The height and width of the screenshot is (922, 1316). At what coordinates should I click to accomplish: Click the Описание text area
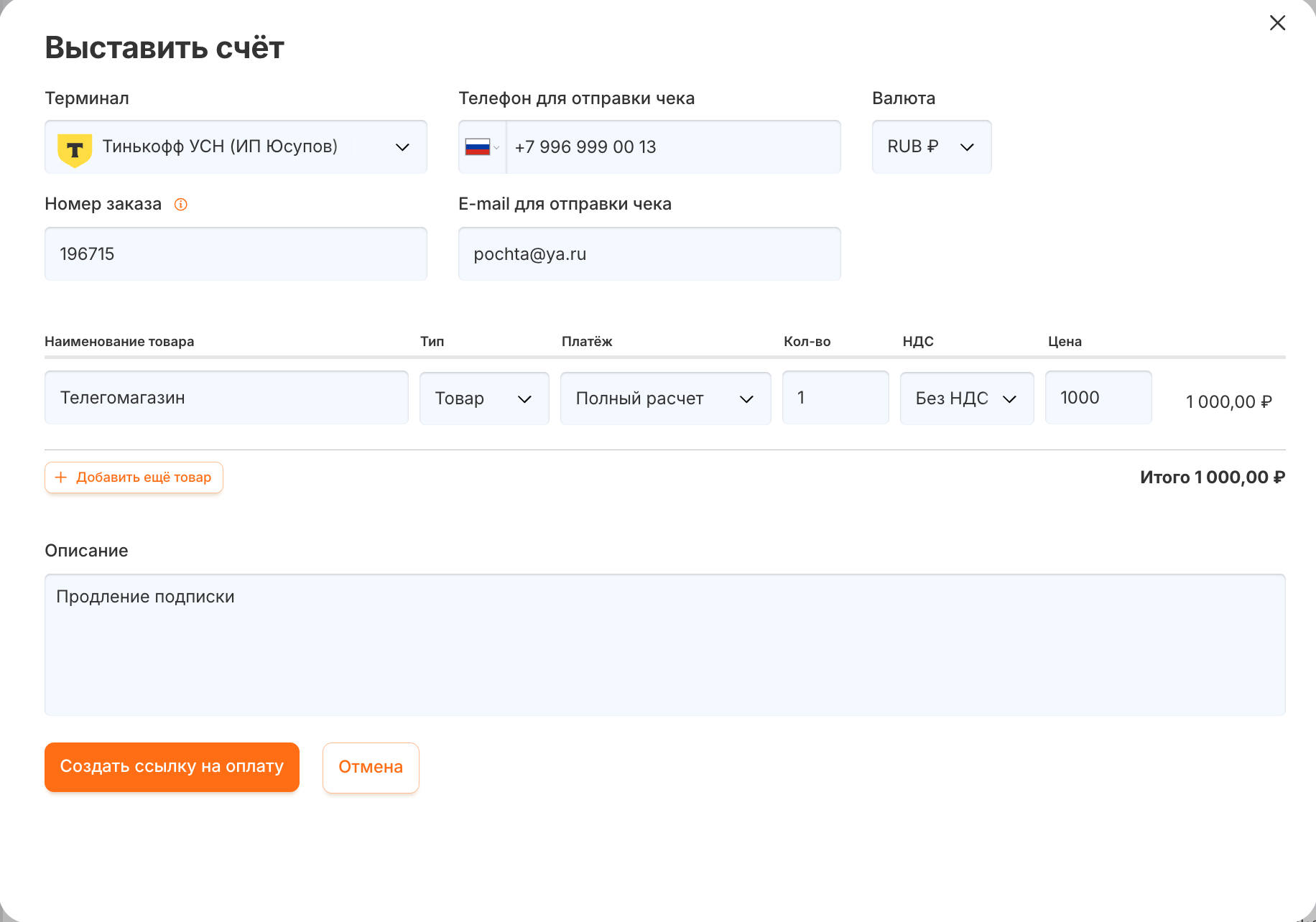[x=664, y=644]
